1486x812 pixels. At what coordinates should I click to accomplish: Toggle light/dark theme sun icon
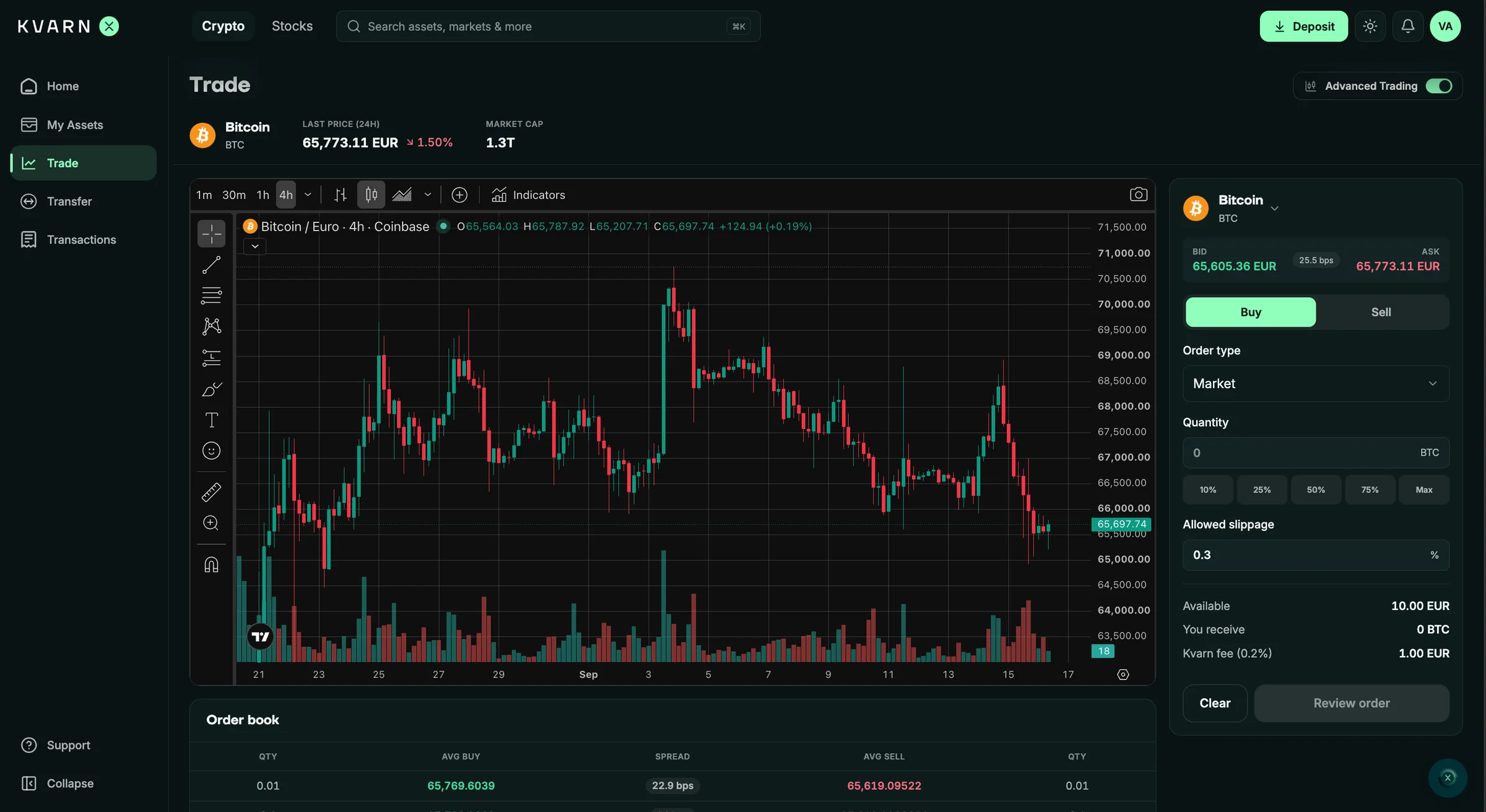(1370, 26)
